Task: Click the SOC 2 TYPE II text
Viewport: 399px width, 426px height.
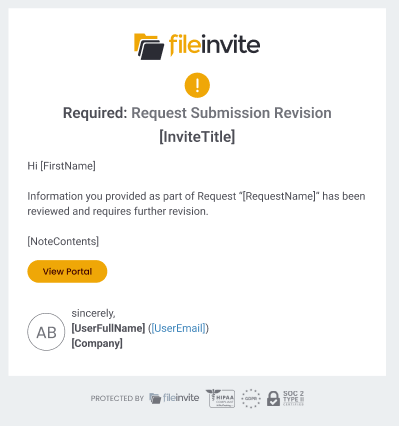Action: pos(293,398)
